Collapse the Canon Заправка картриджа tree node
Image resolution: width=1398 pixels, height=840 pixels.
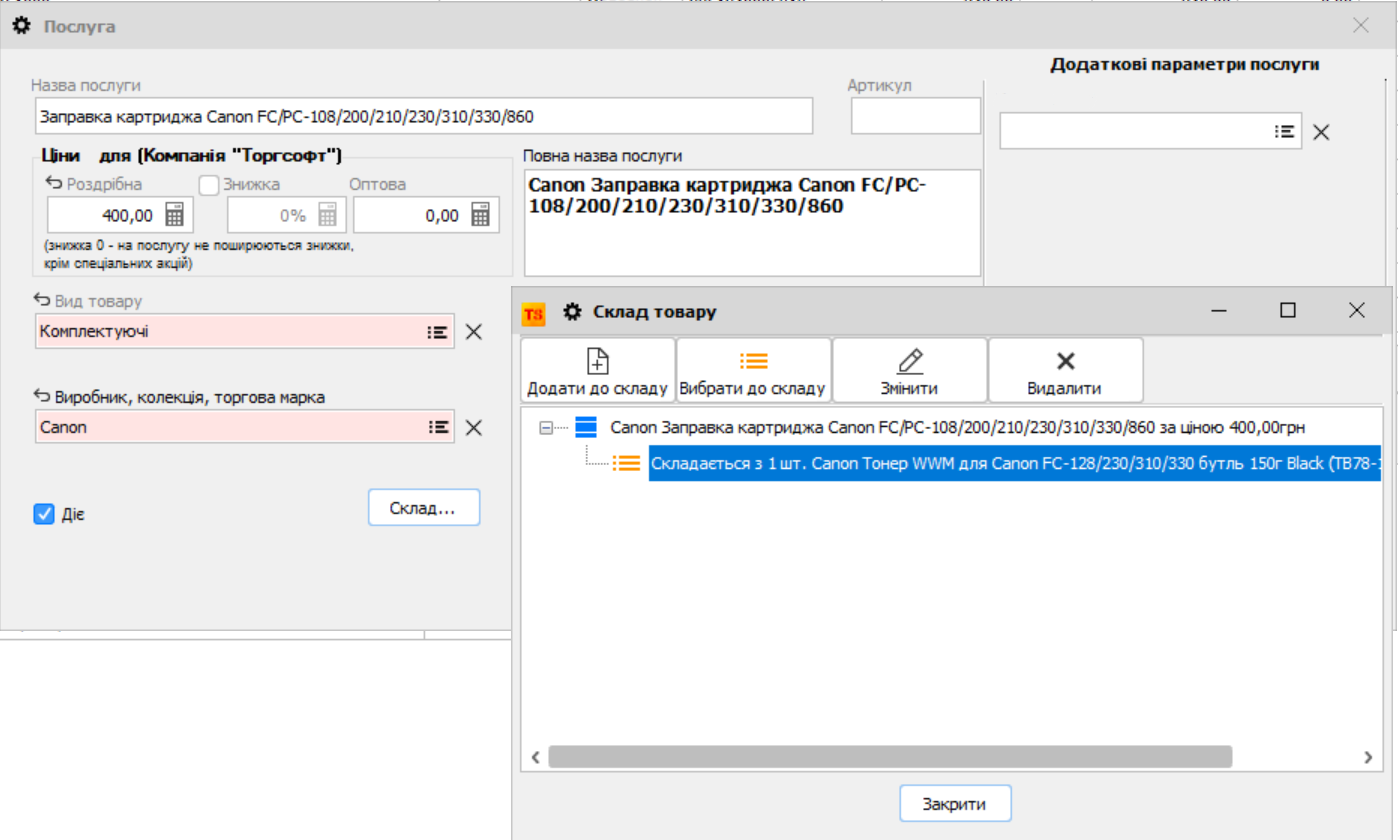[x=546, y=428]
